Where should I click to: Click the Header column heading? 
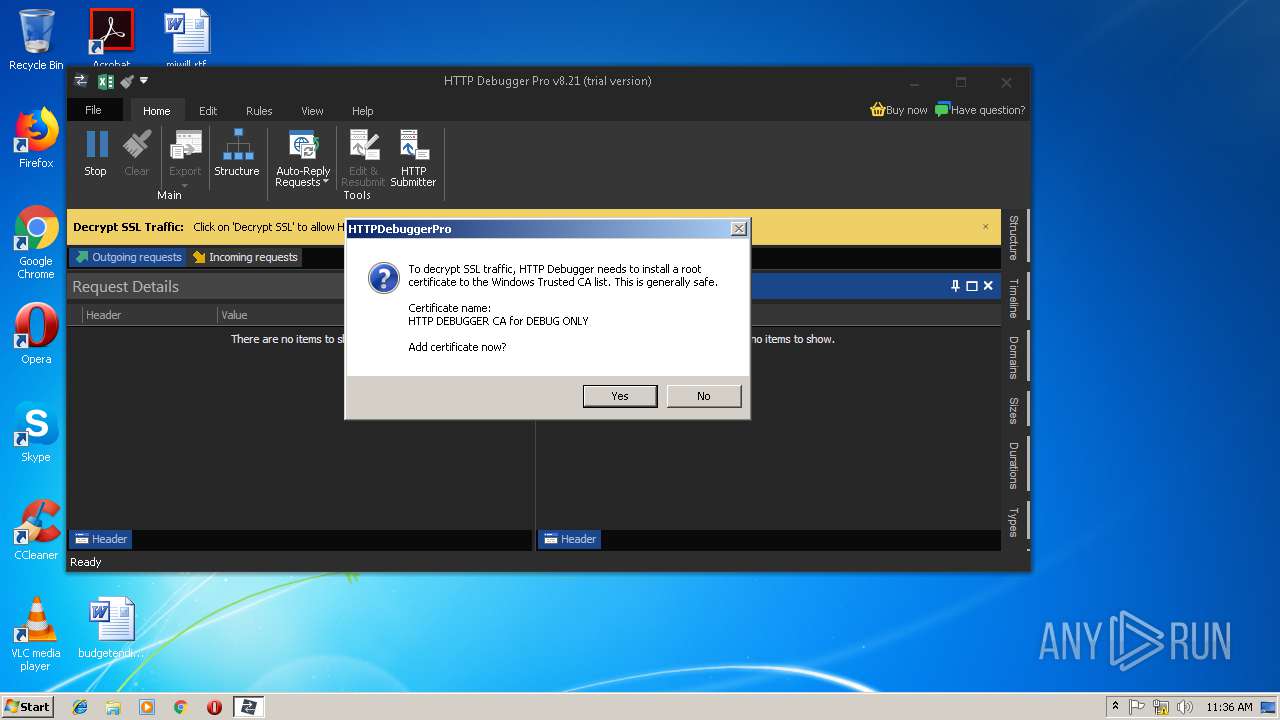pyautogui.click(x=149, y=315)
